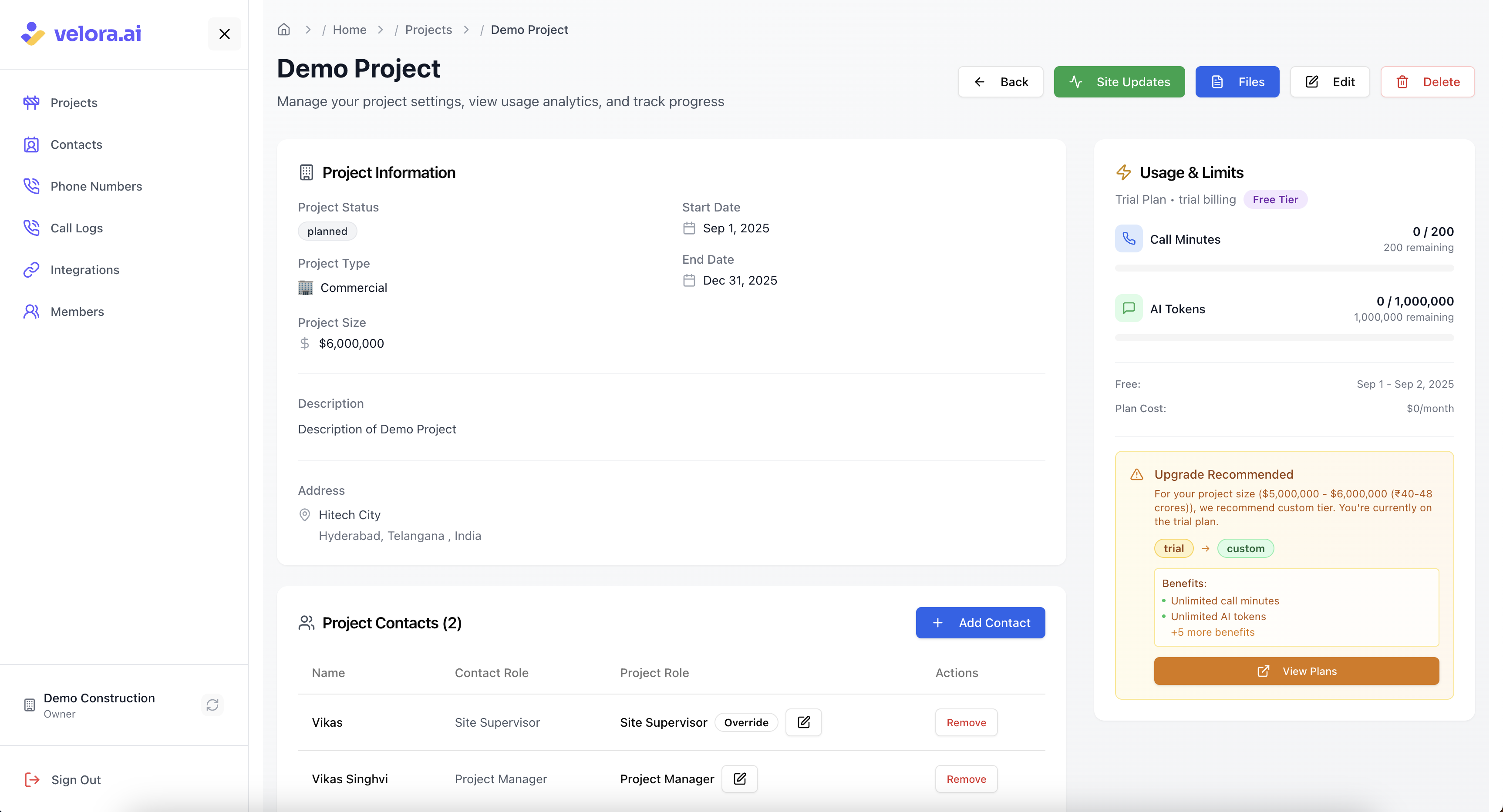
Task: Edit Vikas's Site Supervisor project role
Action: point(803,722)
